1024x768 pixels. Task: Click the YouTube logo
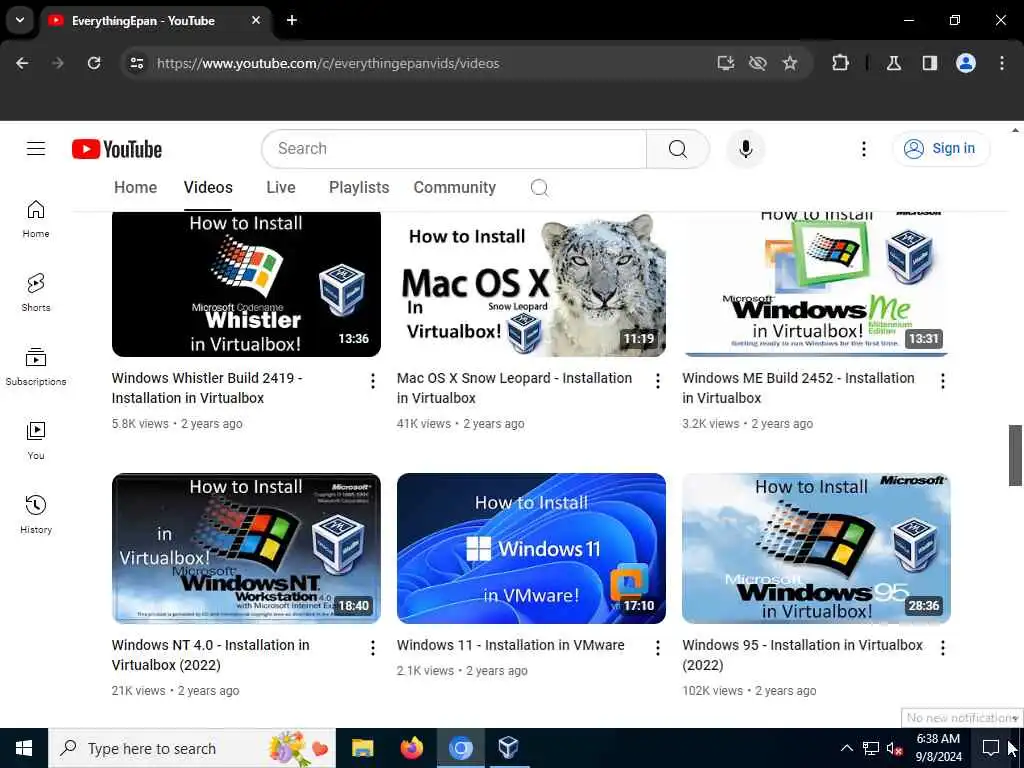[x=117, y=149]
